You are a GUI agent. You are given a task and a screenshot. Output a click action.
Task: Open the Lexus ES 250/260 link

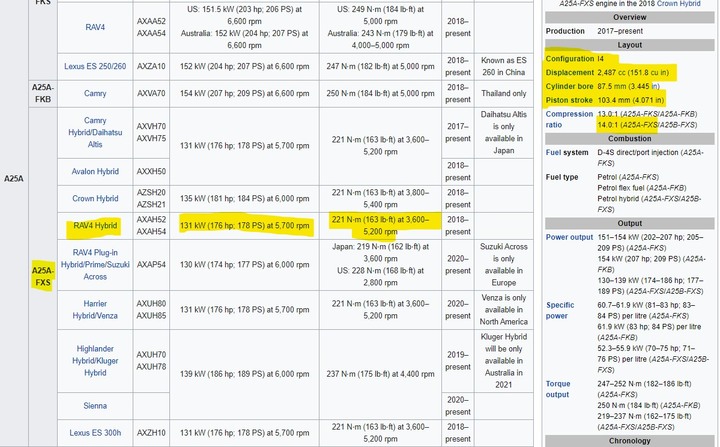[x=95, y=66]
